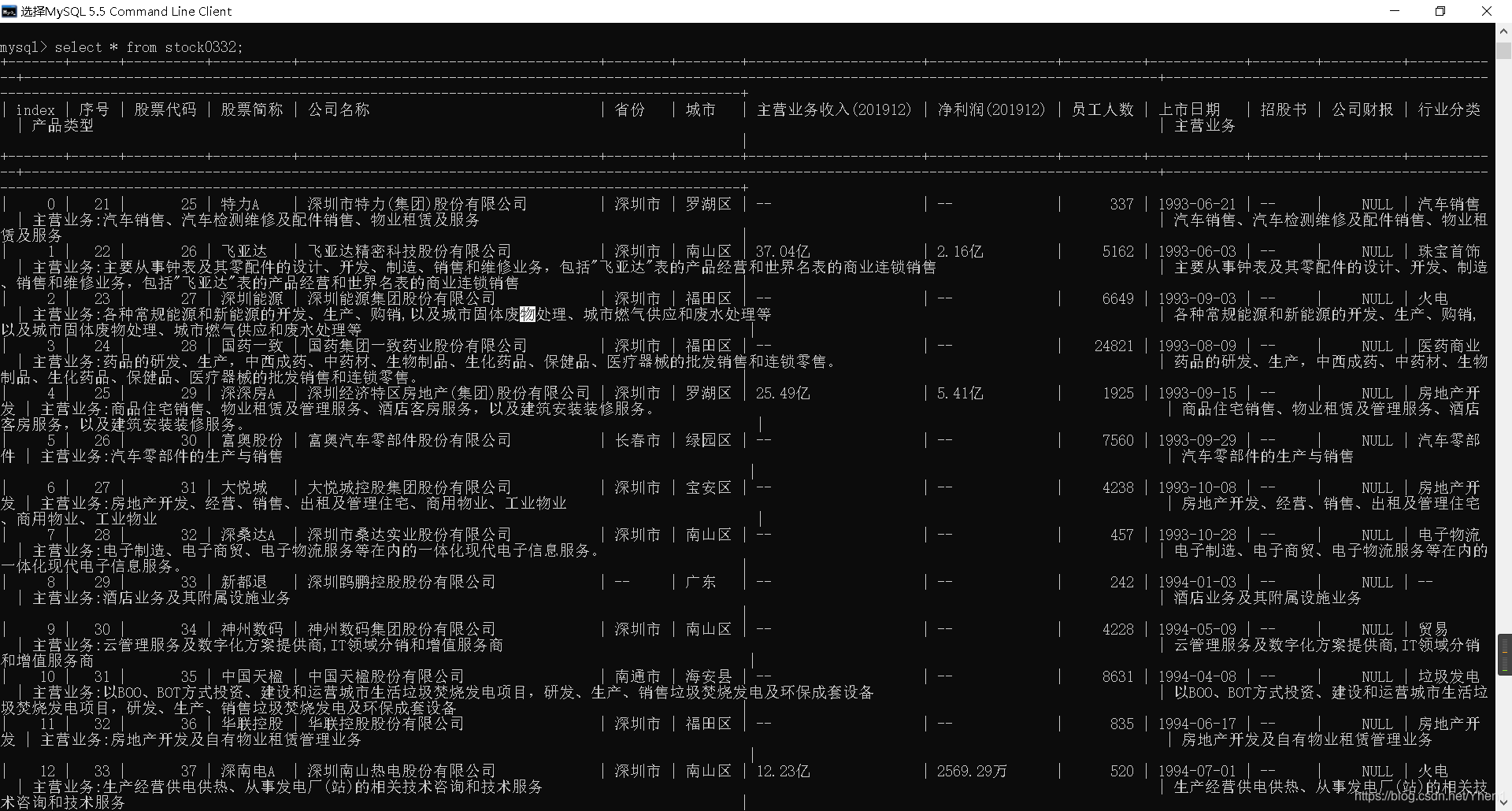Click the province value '南通市'
Image resolution: width=1512 pixels, height=811 pixels.
coord(637,676)
